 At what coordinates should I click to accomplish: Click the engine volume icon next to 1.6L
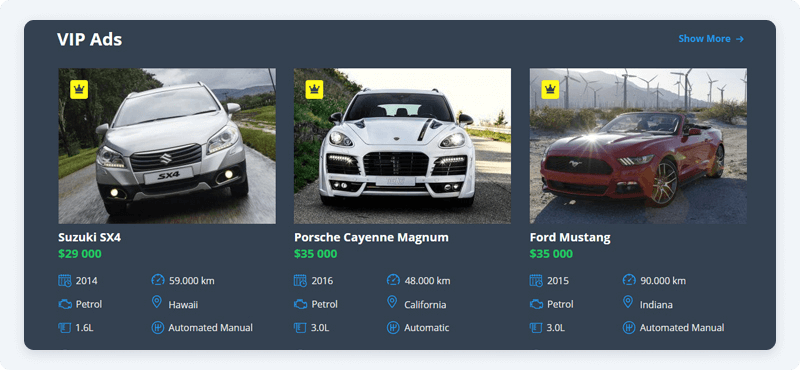64,328
